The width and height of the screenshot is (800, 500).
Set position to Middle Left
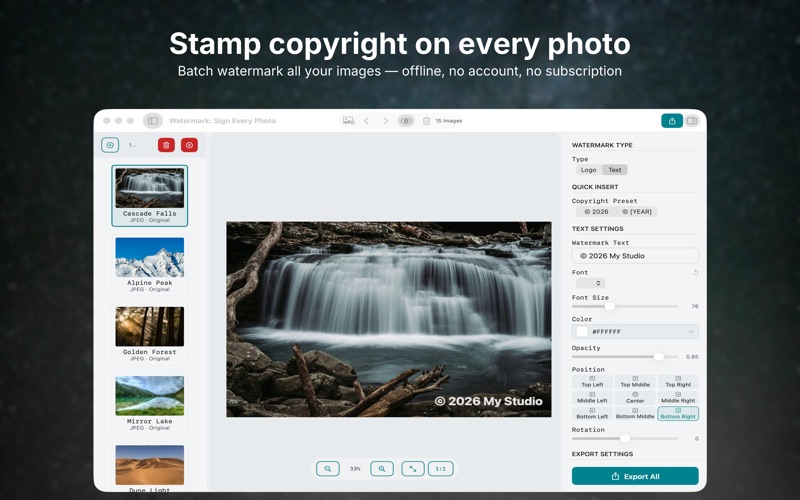pyautogui.click(x=592, y=397)
